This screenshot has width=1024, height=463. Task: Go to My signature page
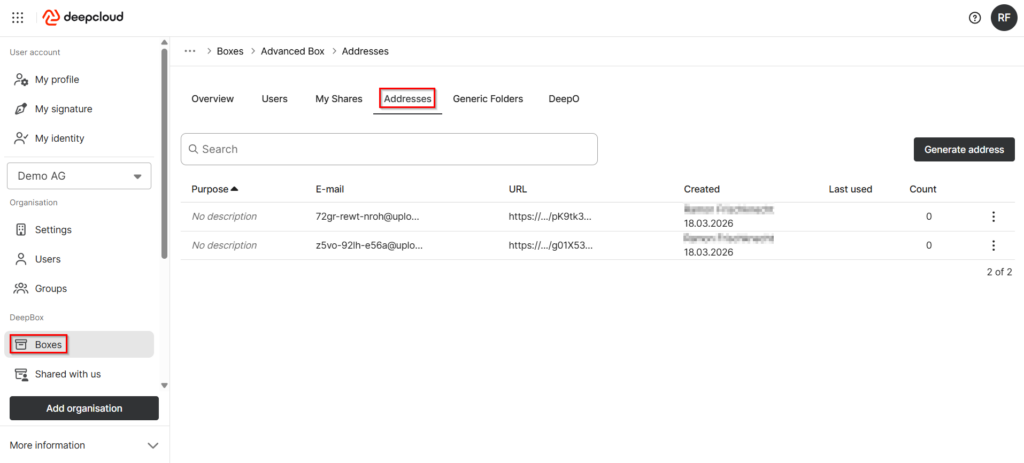(x=63, y=109)
